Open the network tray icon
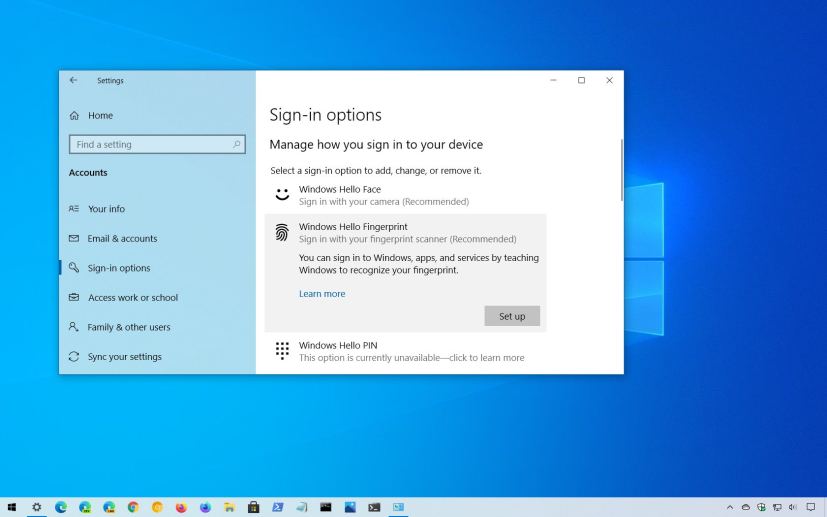The width and height of the screenshot is (827, 517). click(777, 508)
